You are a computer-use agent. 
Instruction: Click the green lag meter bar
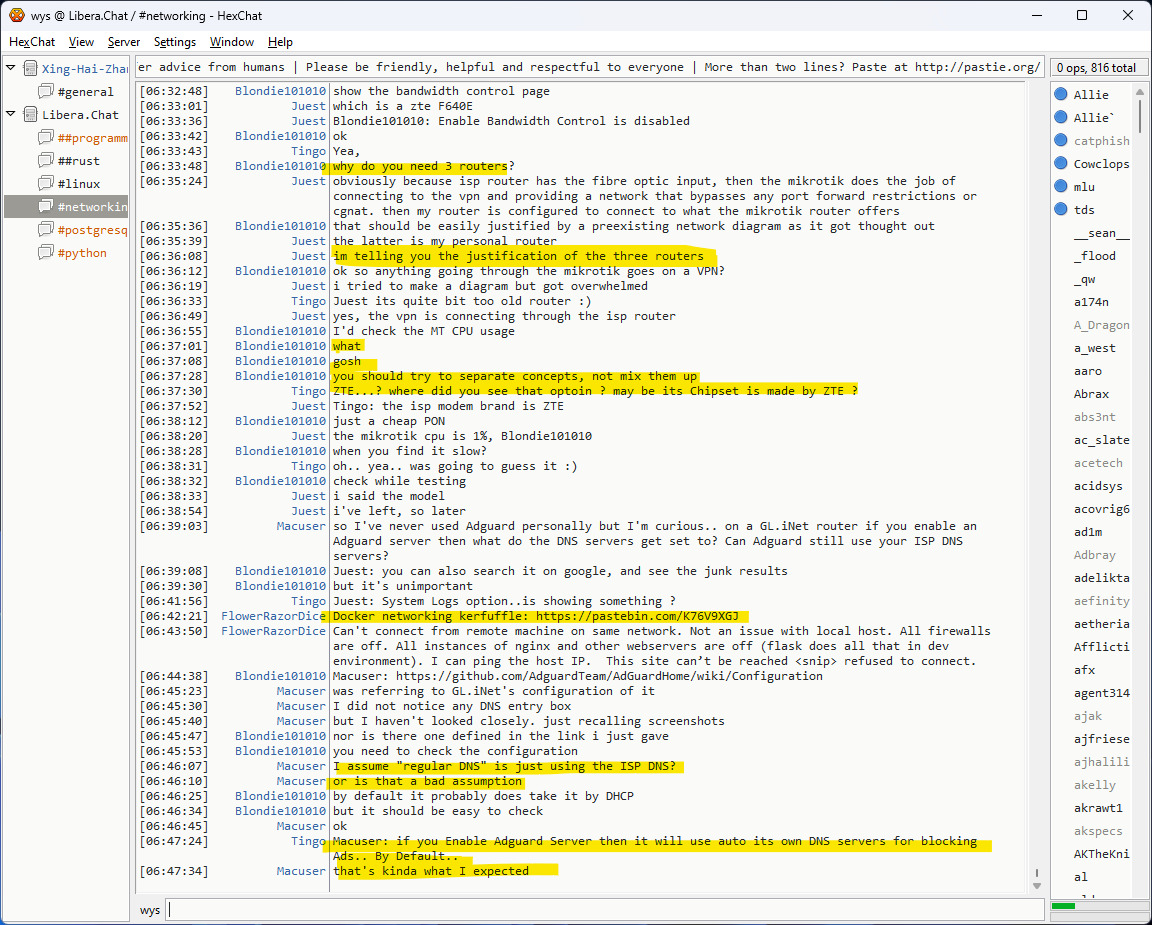click(x=1064, y=906)
